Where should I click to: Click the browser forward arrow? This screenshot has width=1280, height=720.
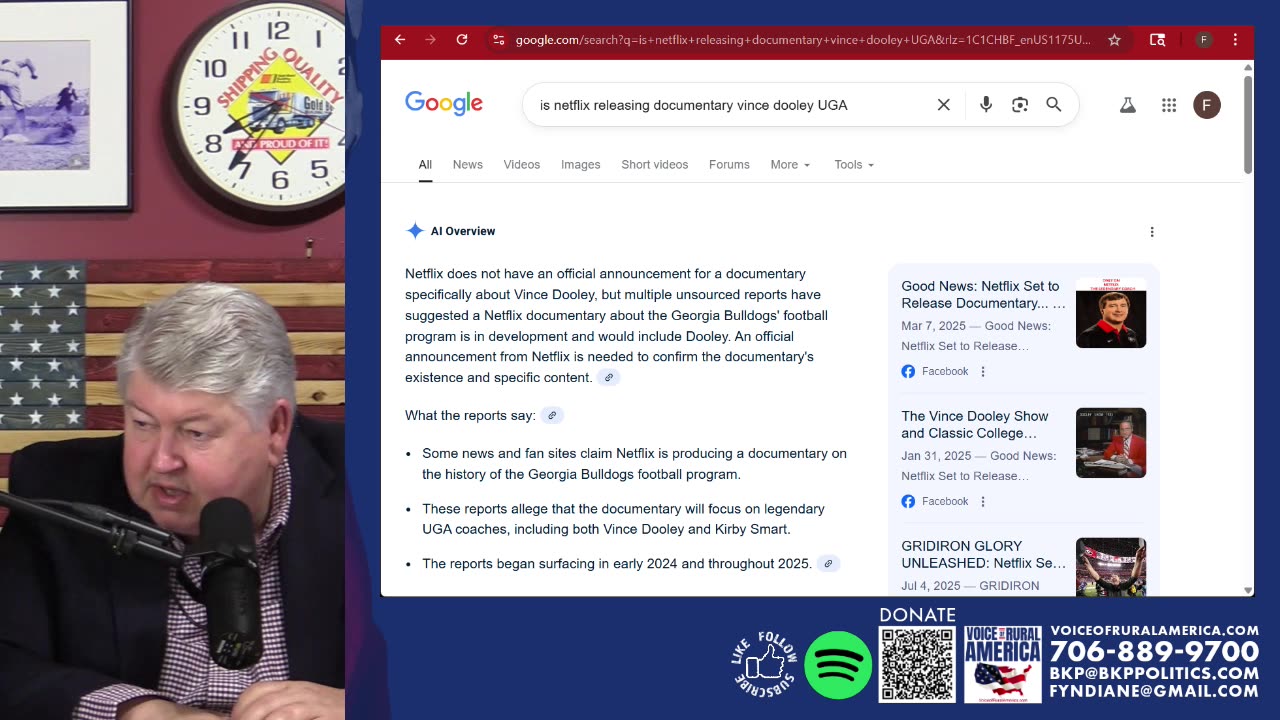click(431, 40)
